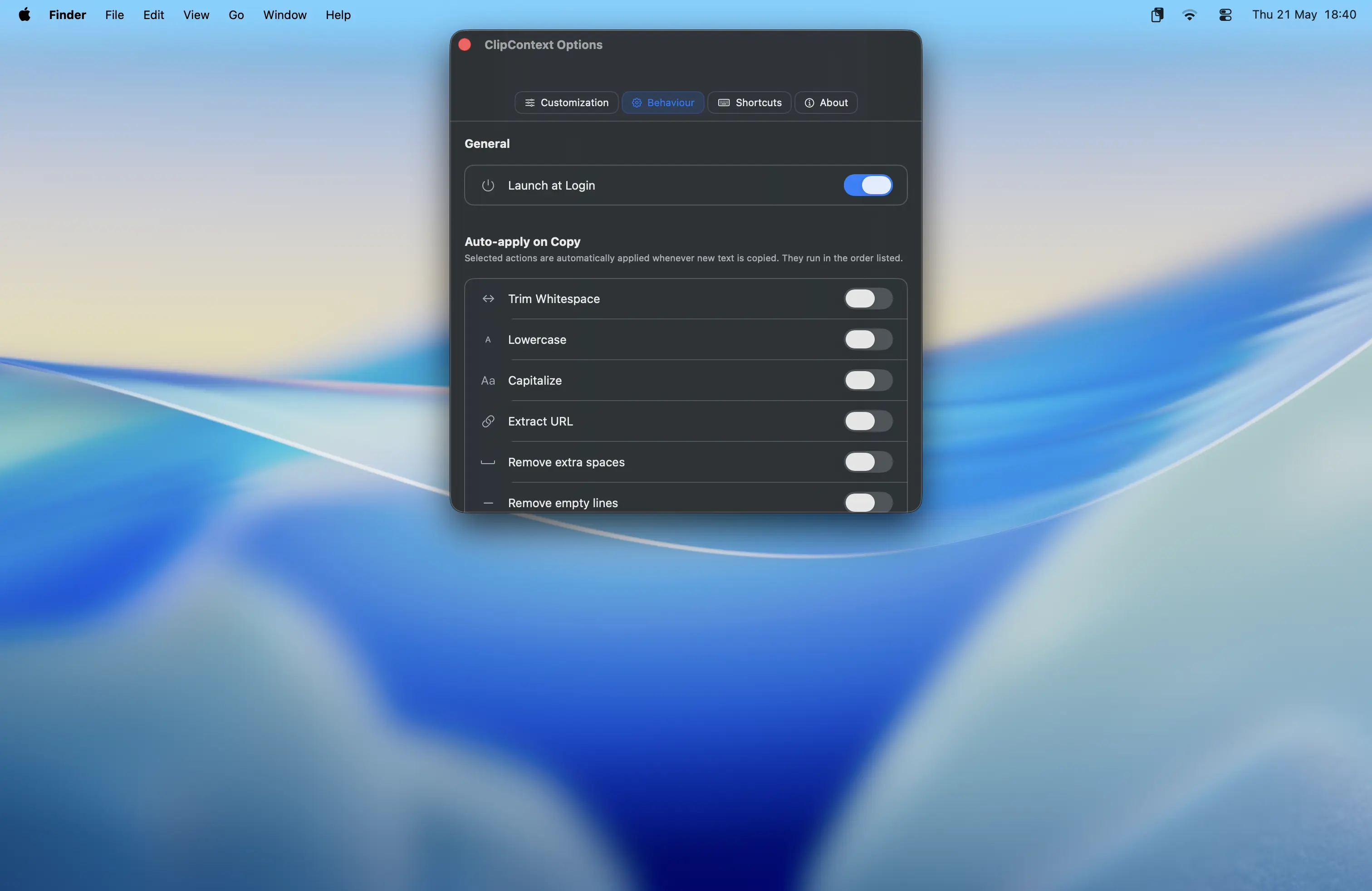Click the "Auto-apply on Copy" heading
The width and height of the screenshot is (1372, 891).
tap(522, 241)
